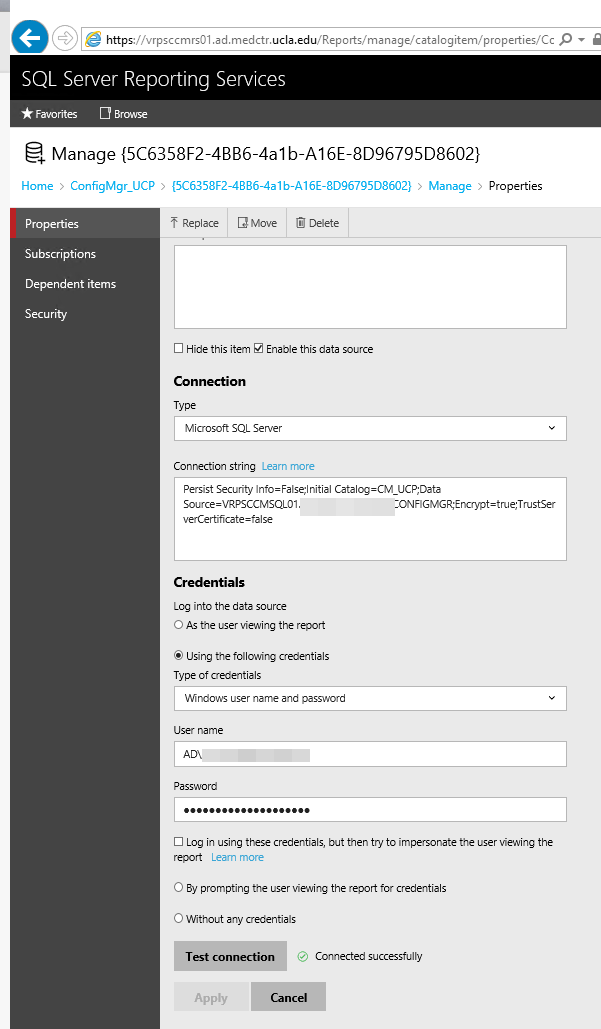601x1029 pixels.
Task: Open Learn more link about impersonation
Action: [238, 857]
